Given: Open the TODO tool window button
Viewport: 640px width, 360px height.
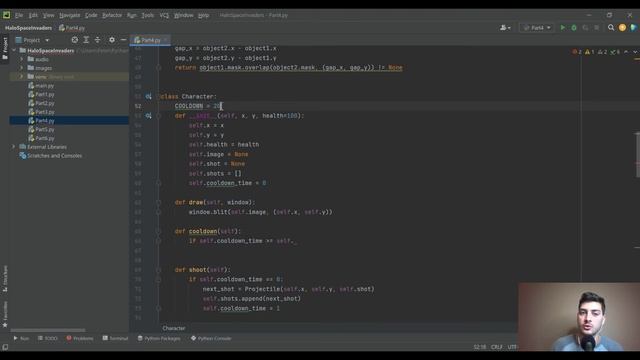Looking at the screenshot, I should (48, 338).
